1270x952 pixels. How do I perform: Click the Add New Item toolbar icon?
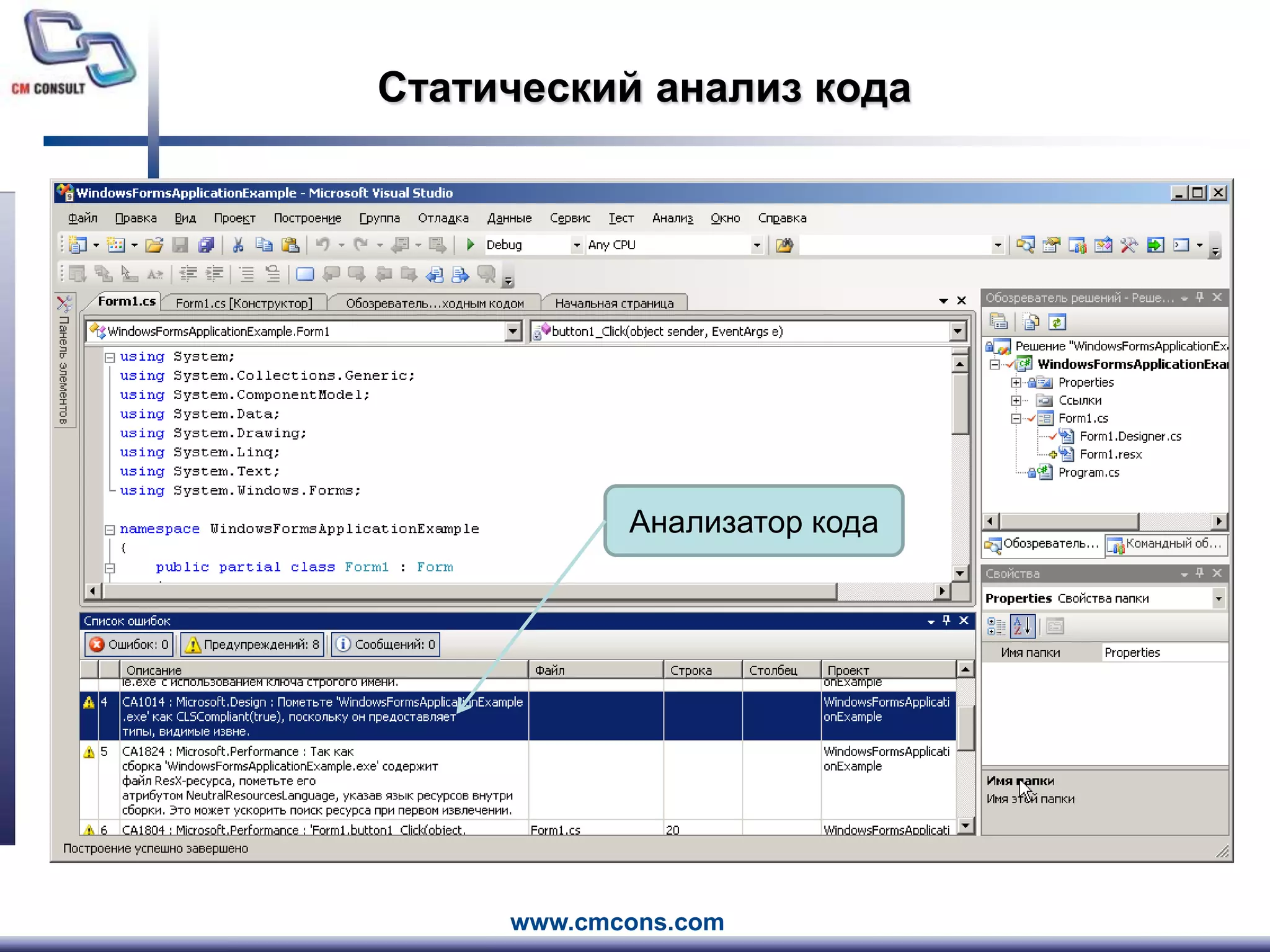(x=116, y=245)
